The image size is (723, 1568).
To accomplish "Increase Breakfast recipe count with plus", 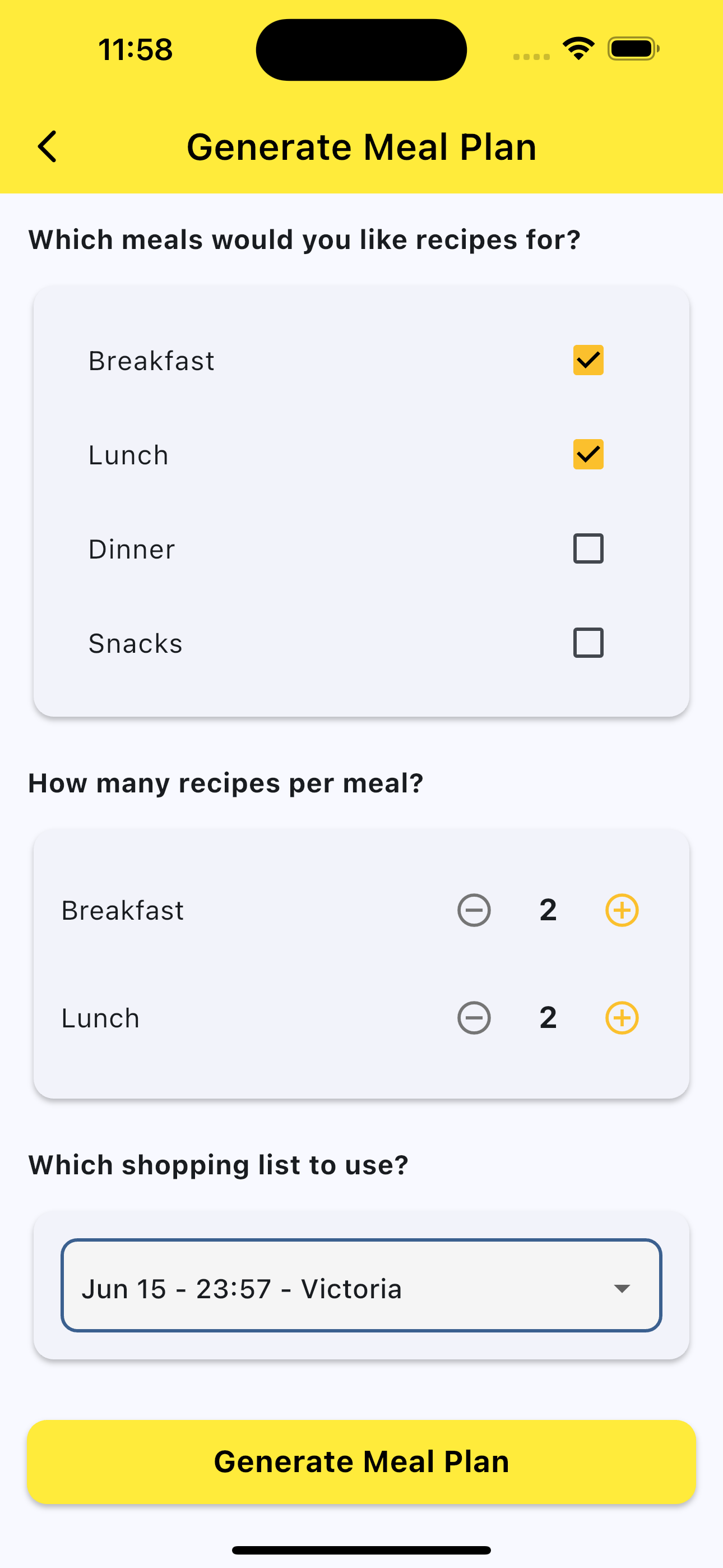I will [x=622, y=910].
